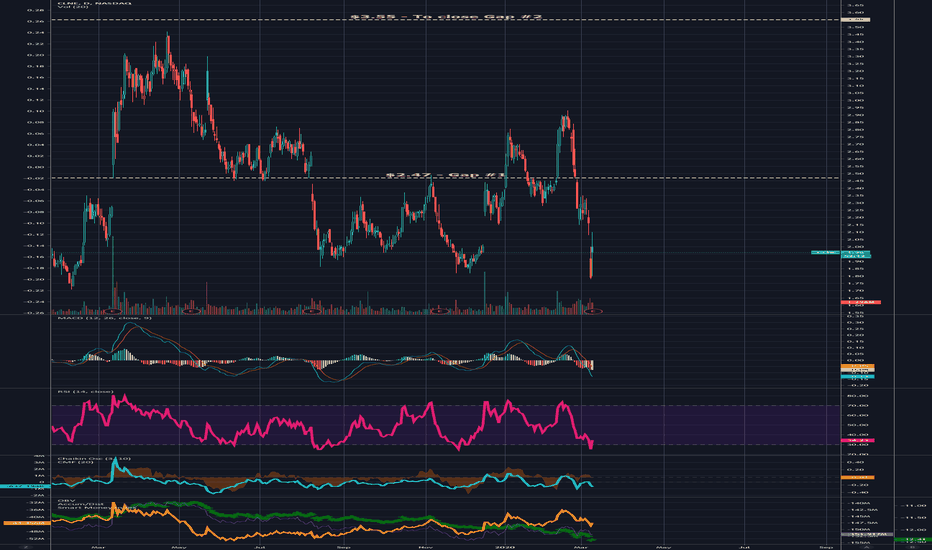The image size is (932, 550).
Task: Click the Jul 2019 label on time axis
Action: tap(259, 546)
